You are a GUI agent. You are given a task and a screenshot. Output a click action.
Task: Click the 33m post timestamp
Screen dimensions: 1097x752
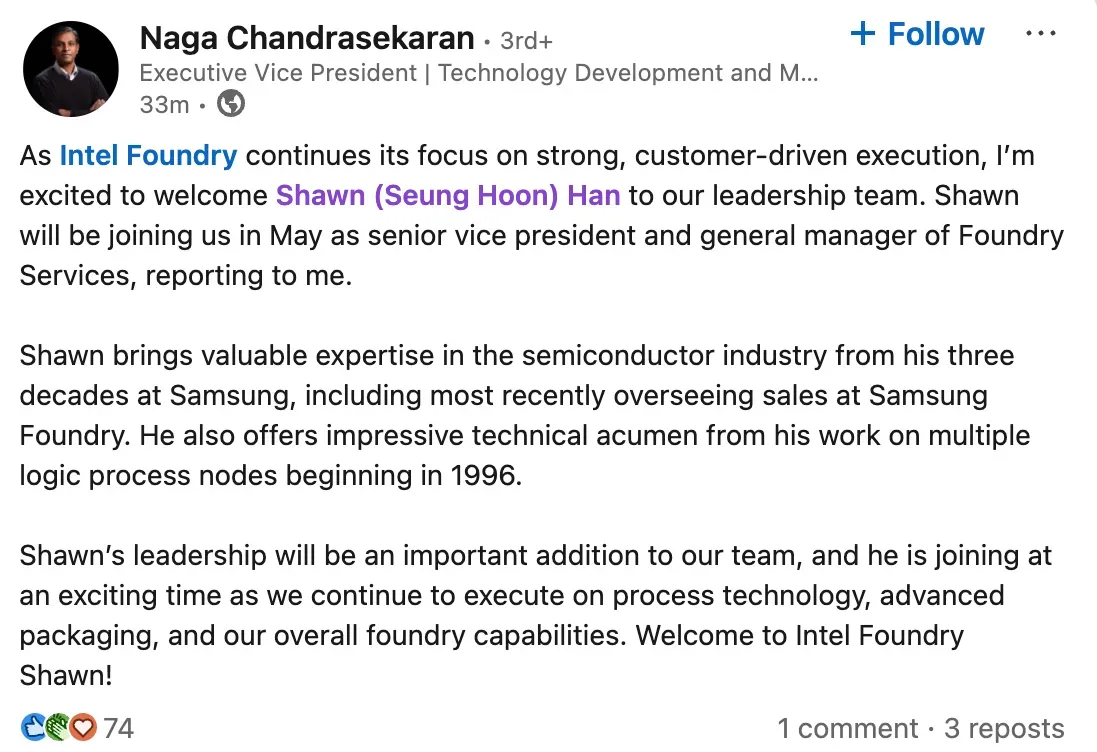(x=164, y=104)
